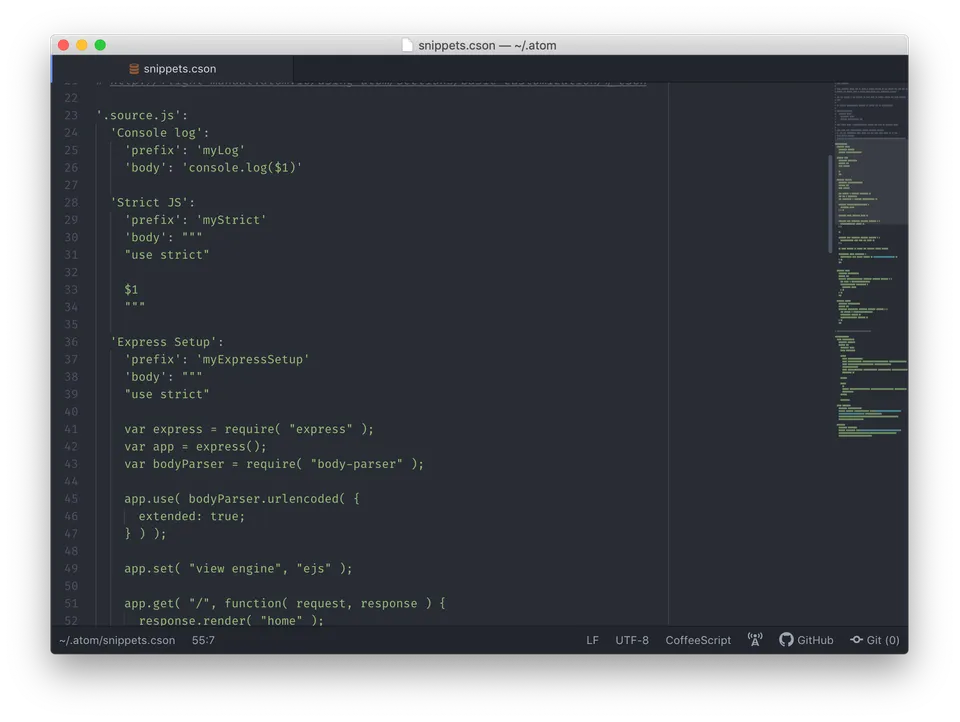The image size is (960, 722).
Task: Click the Git commit icon in status bar
Action: point(856,640)
